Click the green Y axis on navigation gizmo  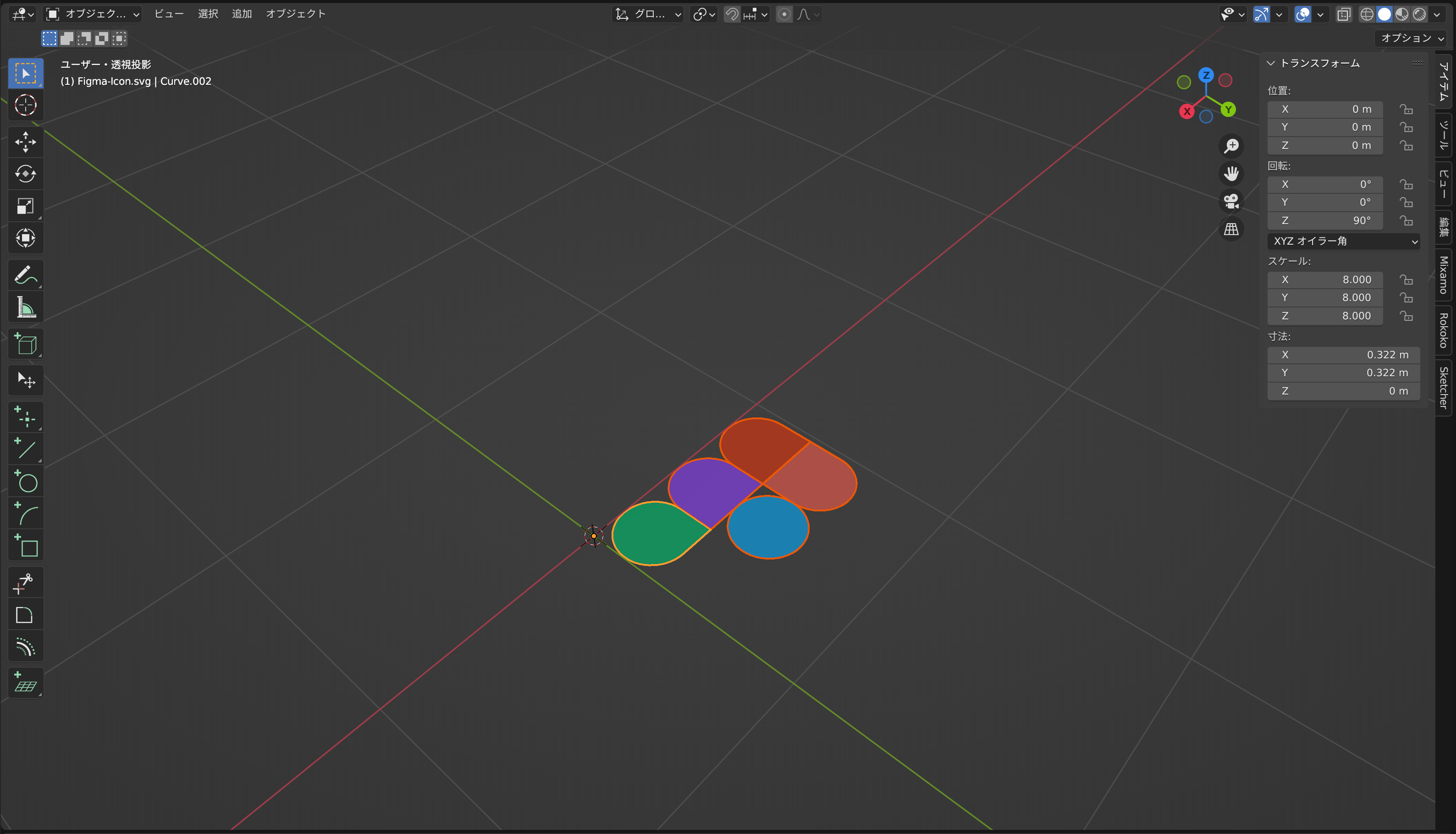click(1228, 110)
